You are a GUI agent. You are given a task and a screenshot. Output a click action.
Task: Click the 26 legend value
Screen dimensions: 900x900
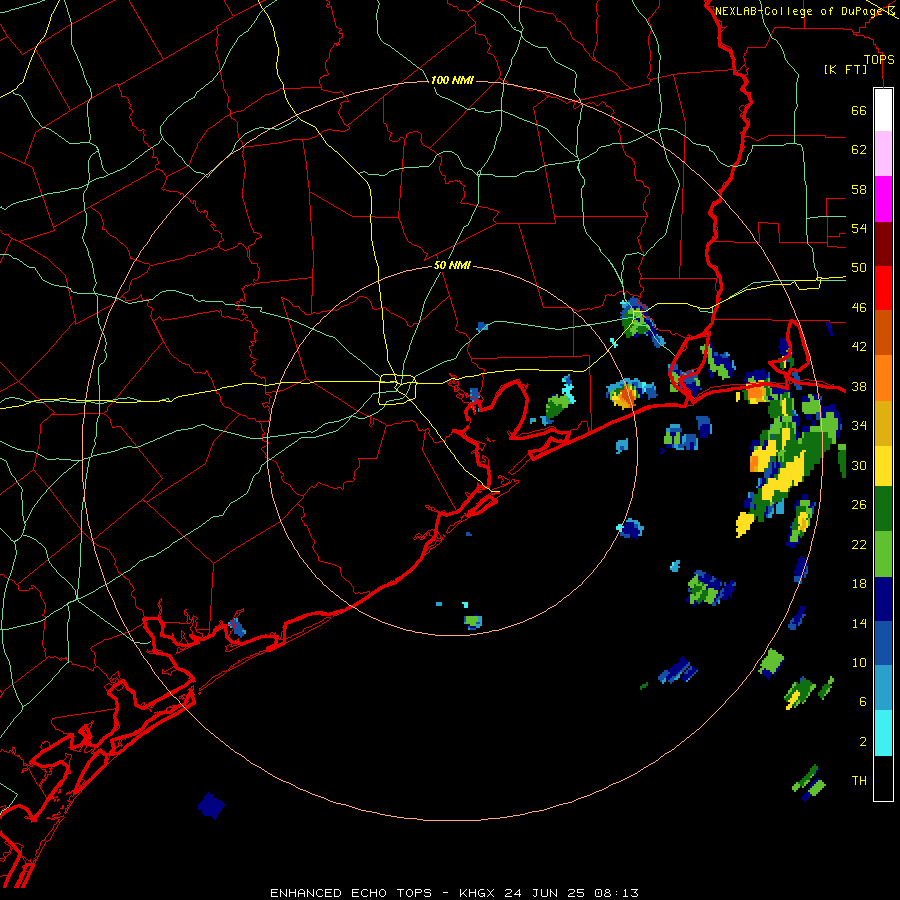859,505
